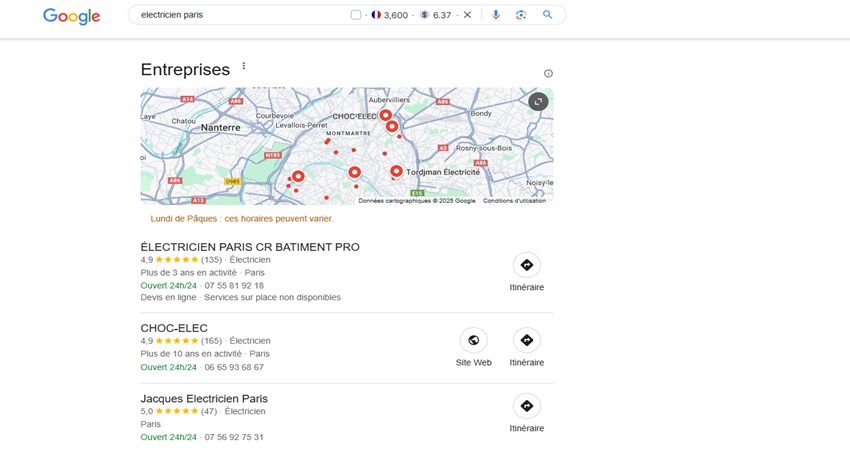Start voice search with microphone icon
The width and height of the screenshot is (850, 450).
pos(495,15)
